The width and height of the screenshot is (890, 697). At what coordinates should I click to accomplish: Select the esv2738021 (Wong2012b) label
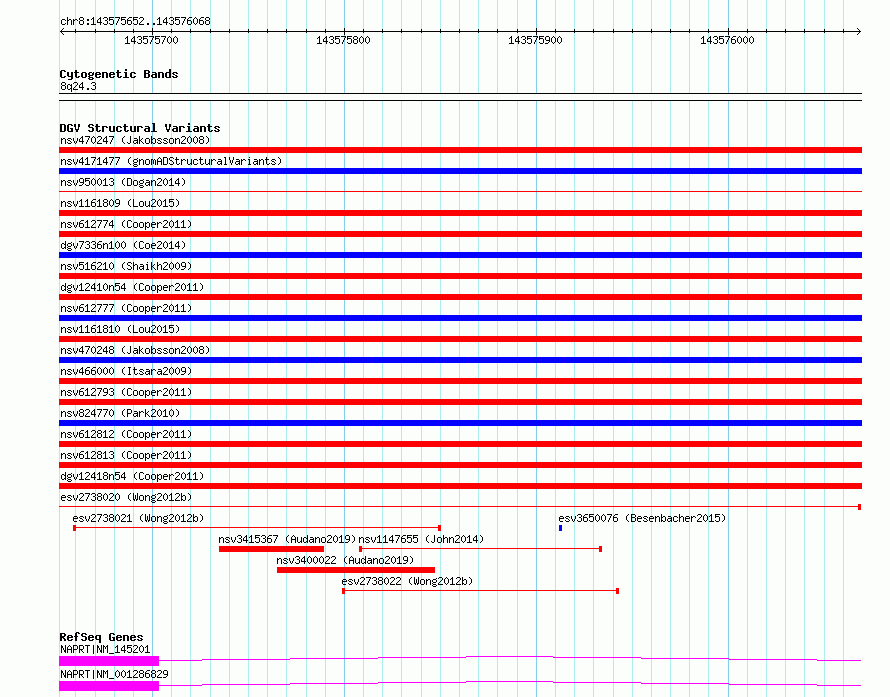[138, 518]
